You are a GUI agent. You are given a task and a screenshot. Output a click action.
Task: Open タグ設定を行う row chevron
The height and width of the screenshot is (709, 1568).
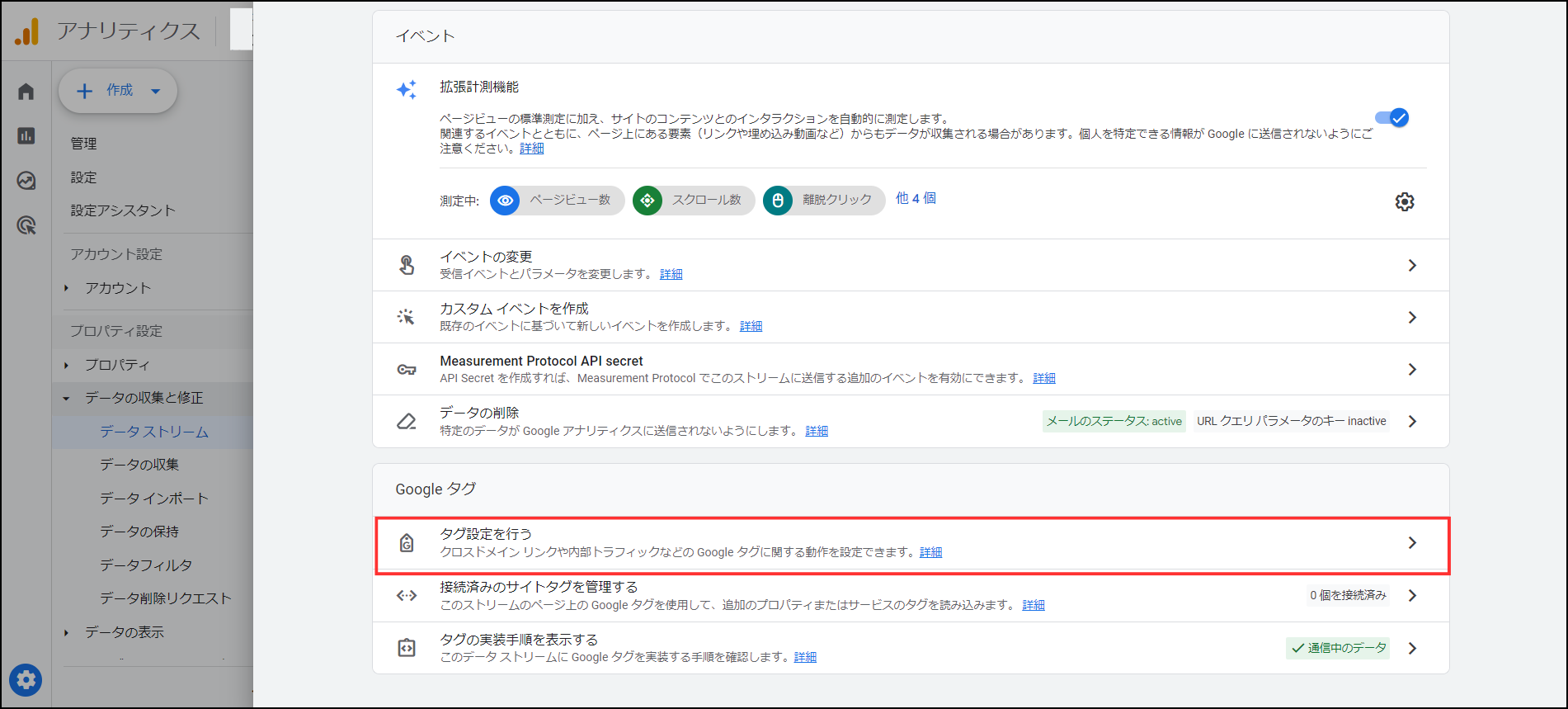1412,543
